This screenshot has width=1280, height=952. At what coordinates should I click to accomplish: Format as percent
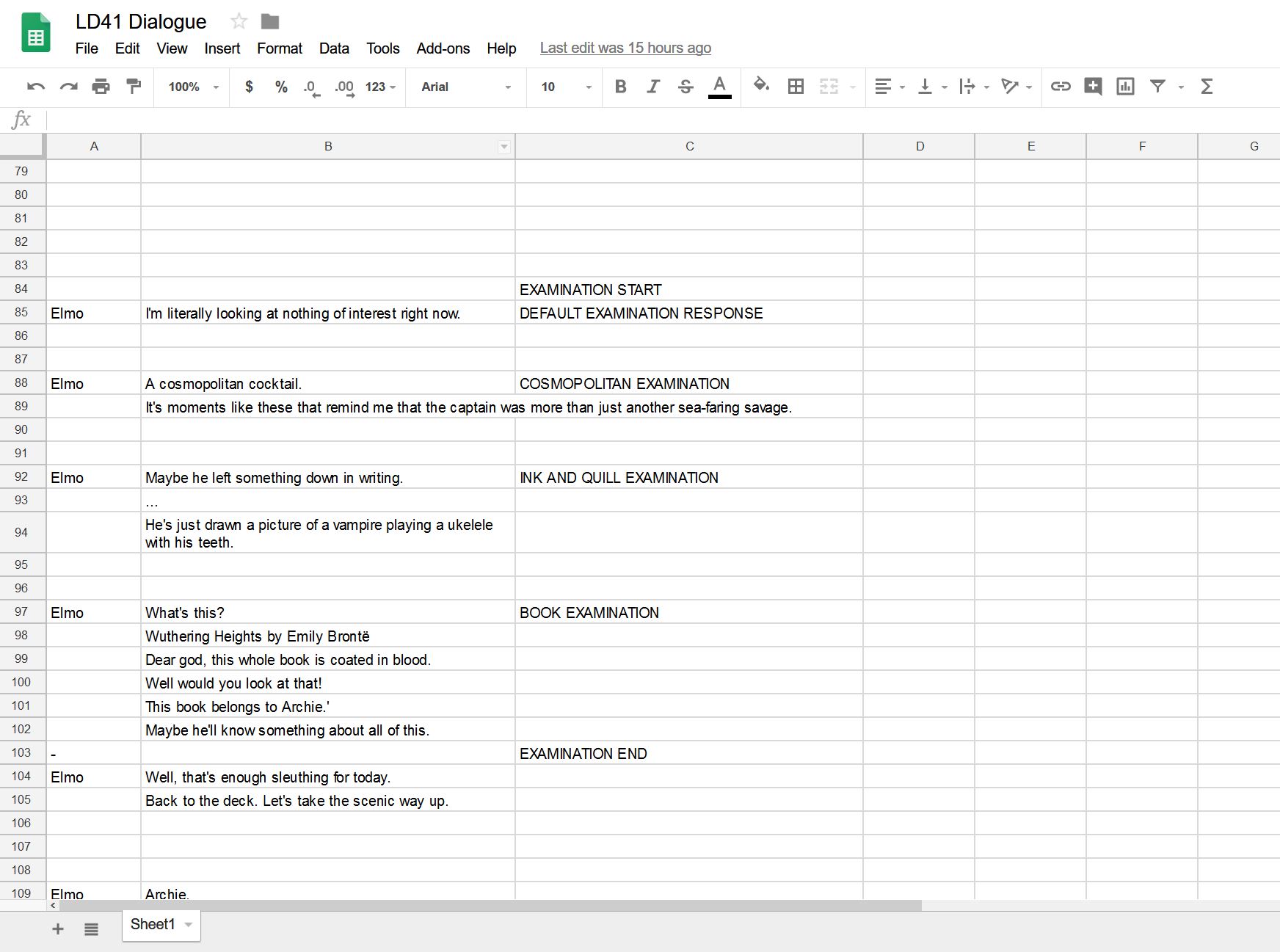tap(281, 87)
